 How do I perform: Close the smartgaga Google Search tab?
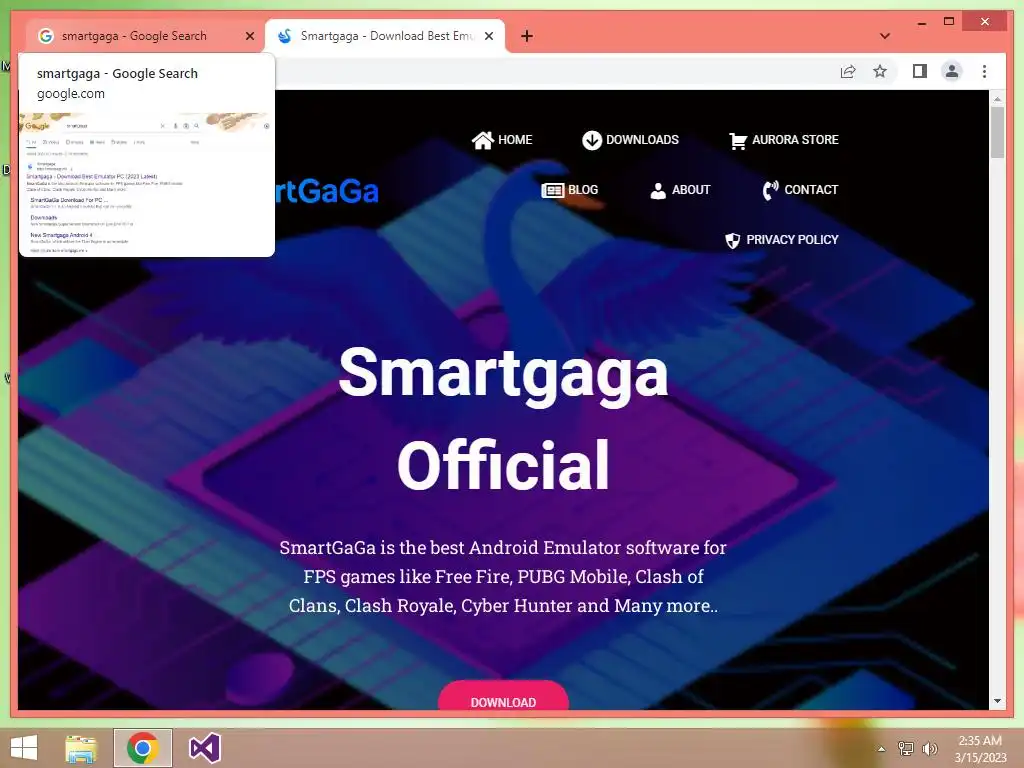[x=249, y=36]
